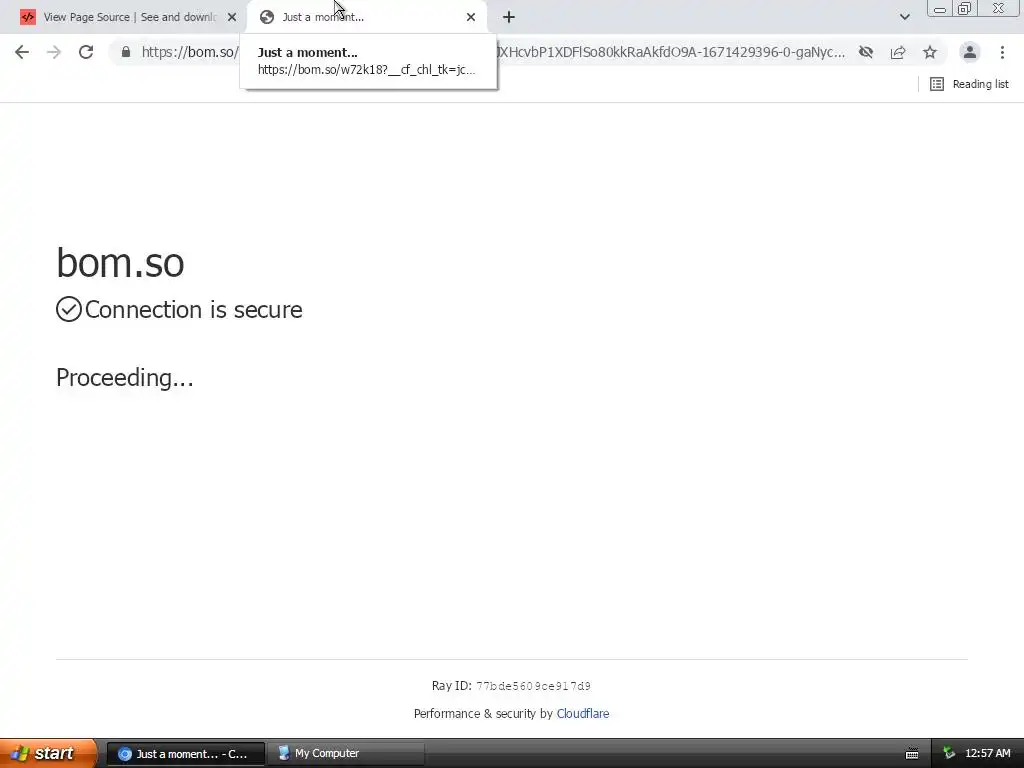
Task: Click the forward navigation arrow
Action: [54, 52]
